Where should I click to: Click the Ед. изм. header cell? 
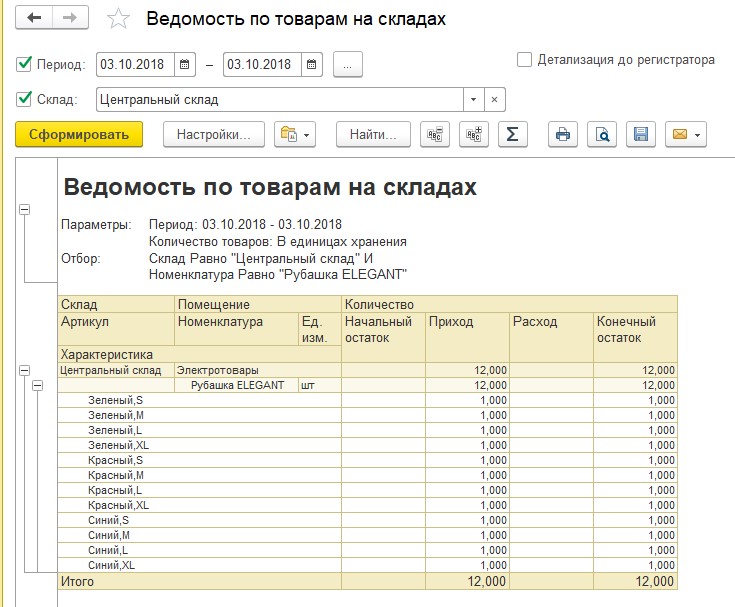click(320, 330)
